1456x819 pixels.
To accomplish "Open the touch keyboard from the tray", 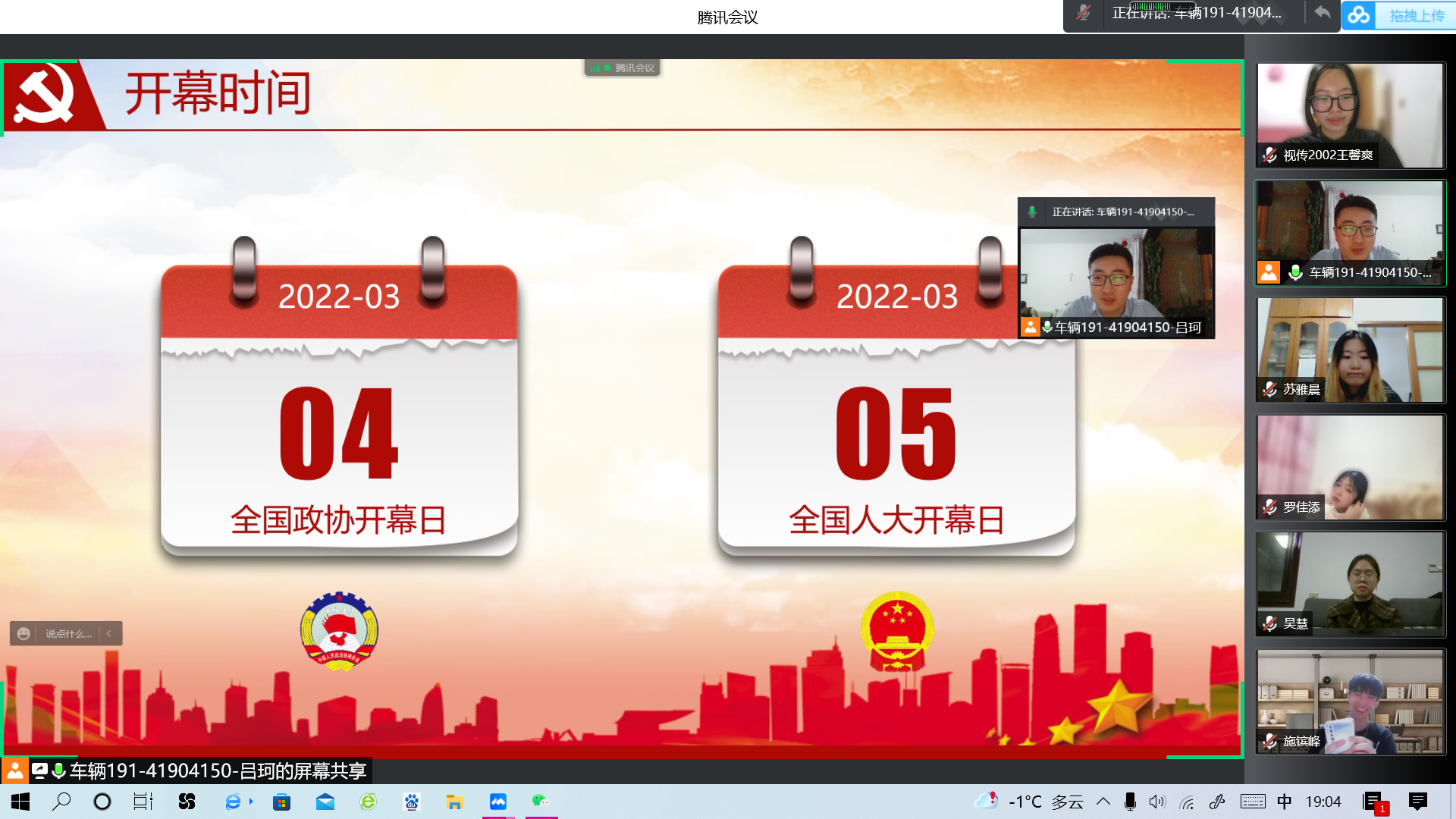I will coord(1253,802).
